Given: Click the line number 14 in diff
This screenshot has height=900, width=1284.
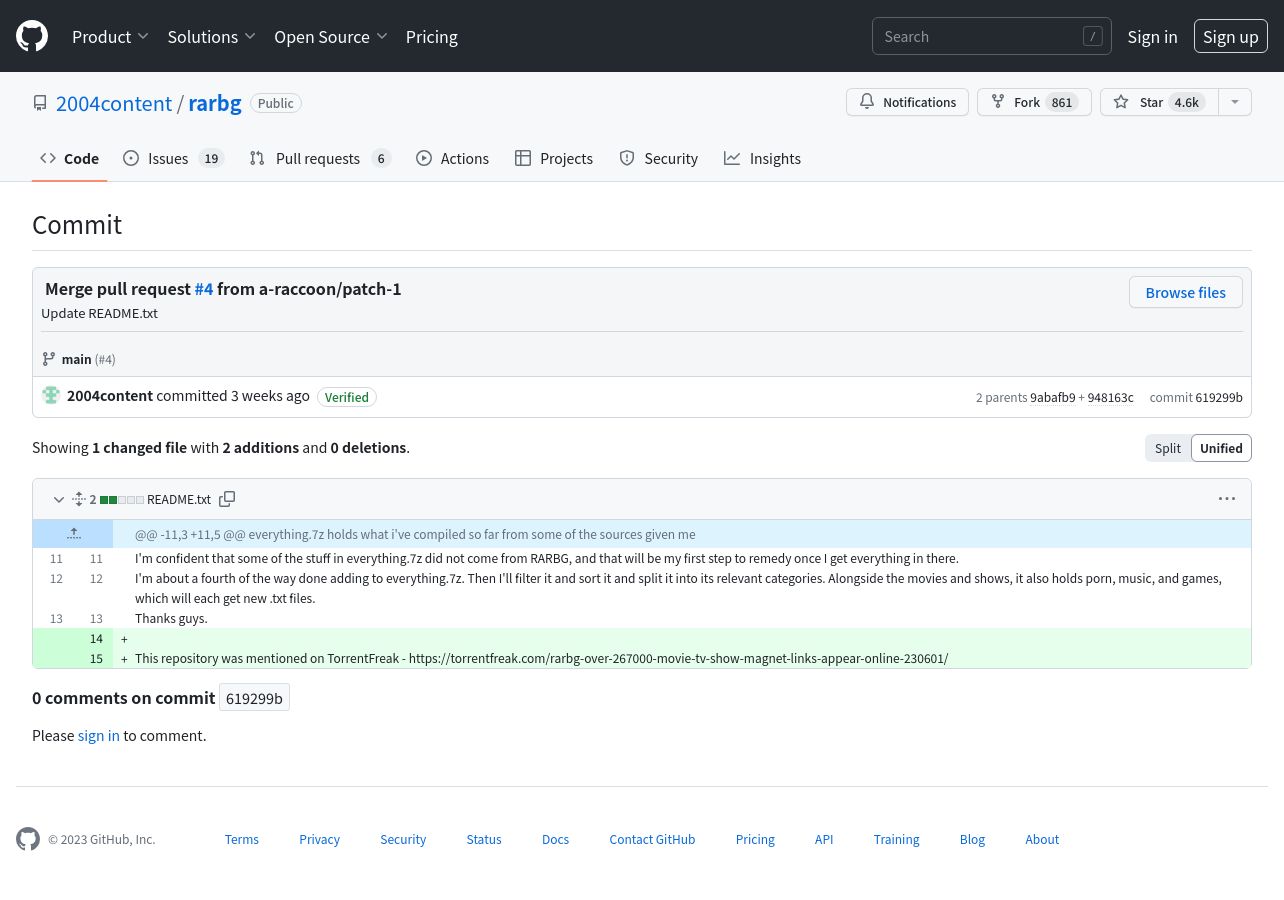Looking at the screenshot, I should coord(96,638).
